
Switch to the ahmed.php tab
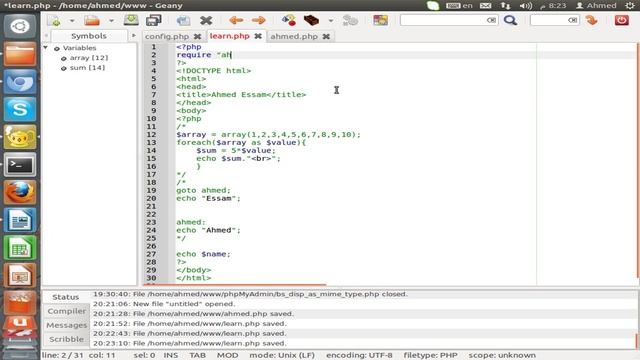(294, 36)
